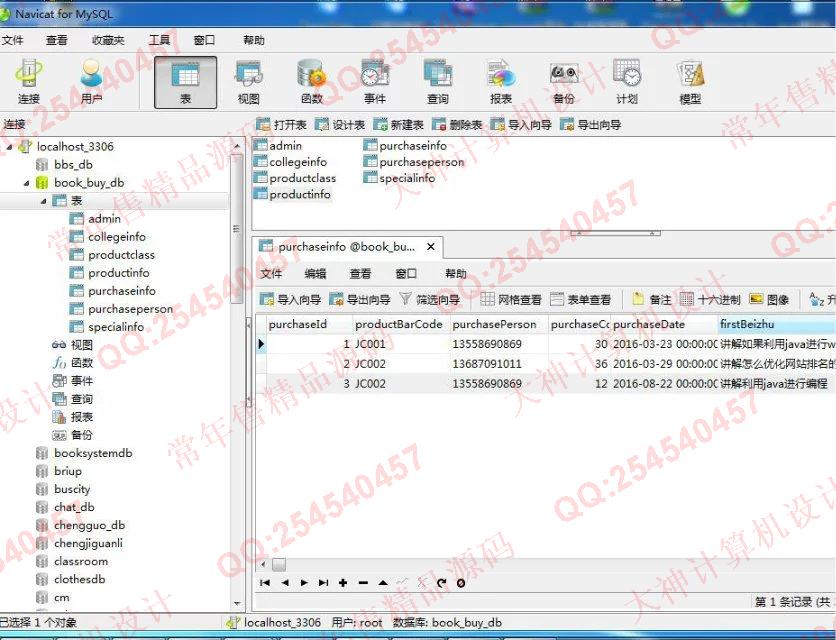Viewport: 836px width, 640px height.
Task: Click the 用户 (User) toolbar icon
Action: pyautogui.click(x=91, y=82)
